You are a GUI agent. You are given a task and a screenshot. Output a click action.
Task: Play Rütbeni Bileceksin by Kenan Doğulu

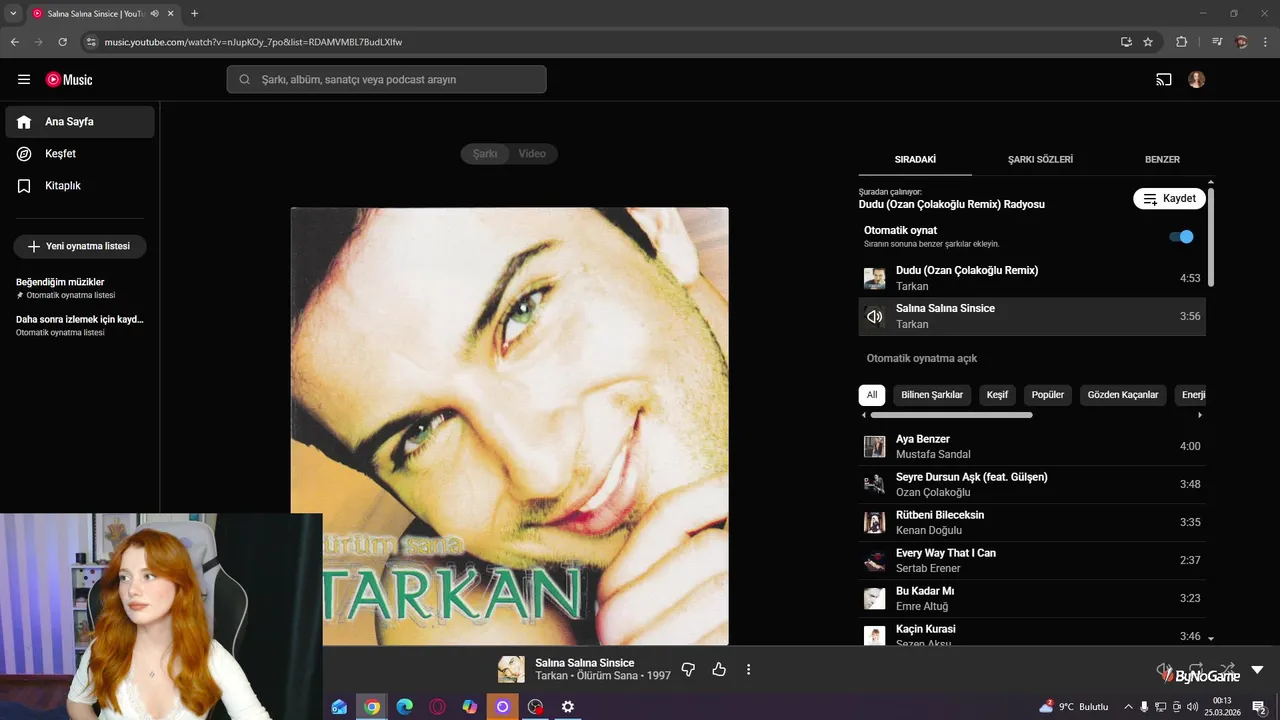click(1032, 522)
